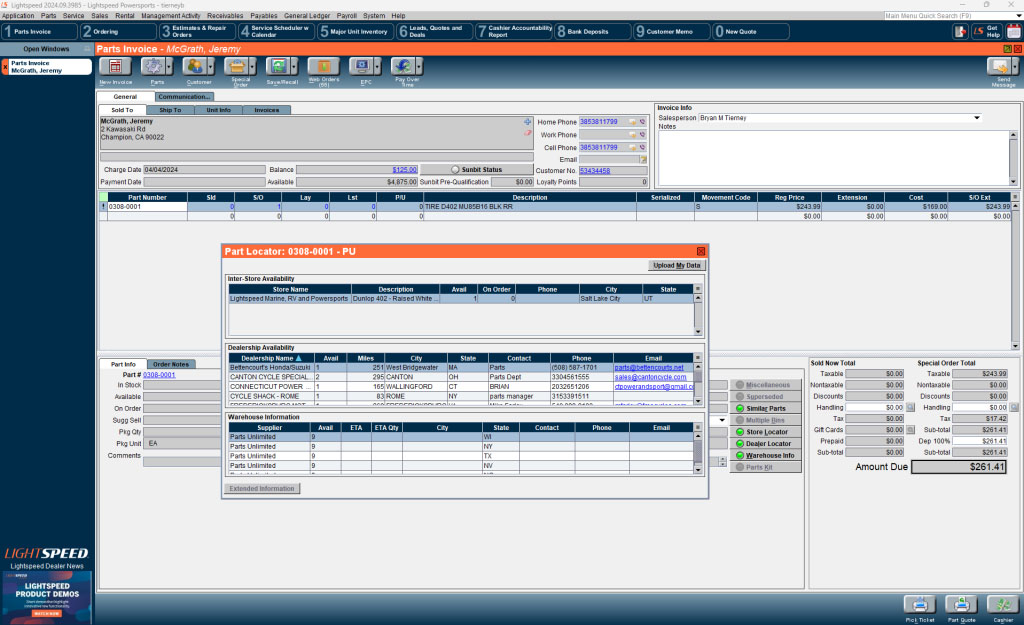
Task: Open customer number 53434458 link
Action: (x=595, y=171)
